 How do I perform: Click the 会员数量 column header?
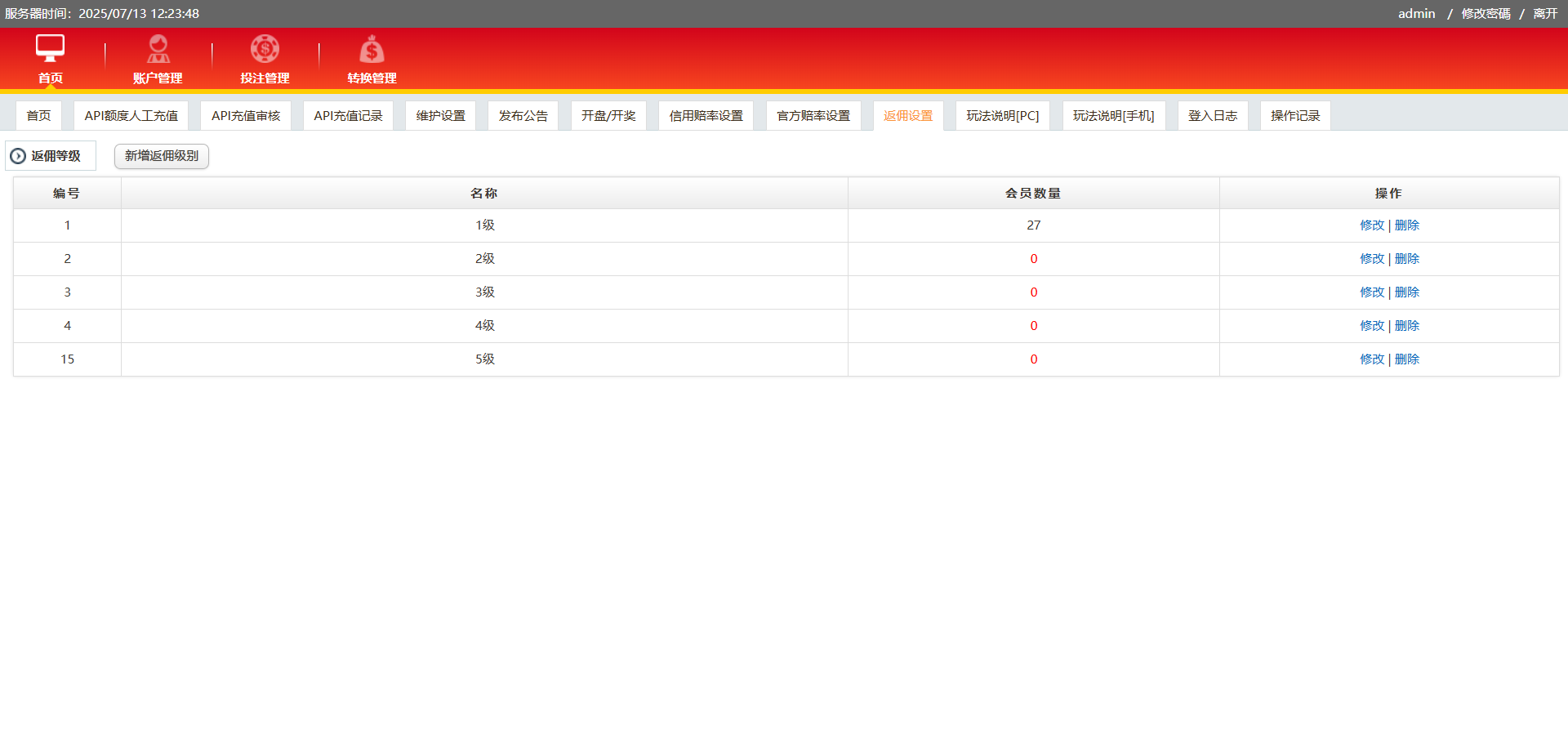(1033, 194)
